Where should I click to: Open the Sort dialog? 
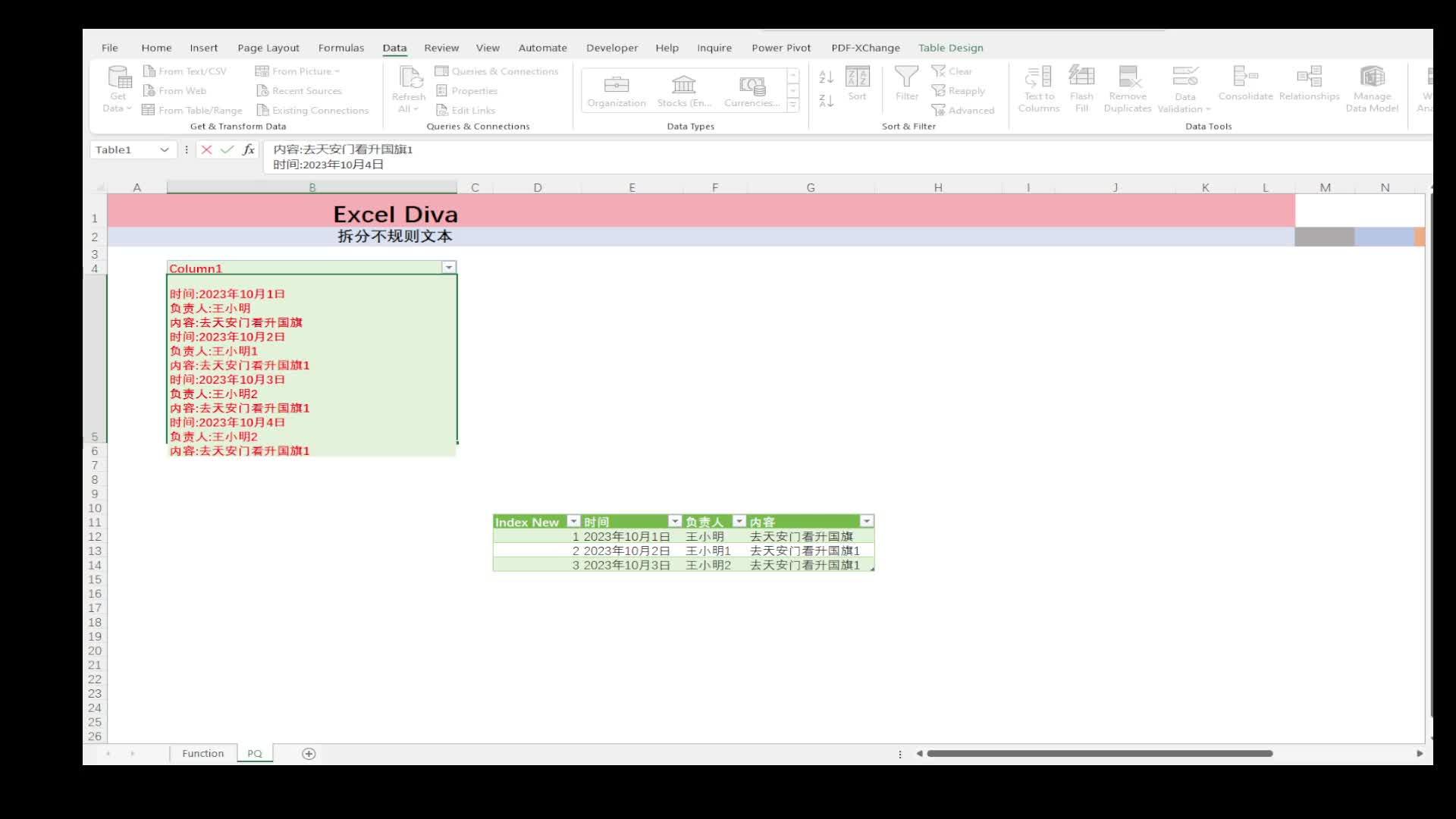(x=858, y=83)
